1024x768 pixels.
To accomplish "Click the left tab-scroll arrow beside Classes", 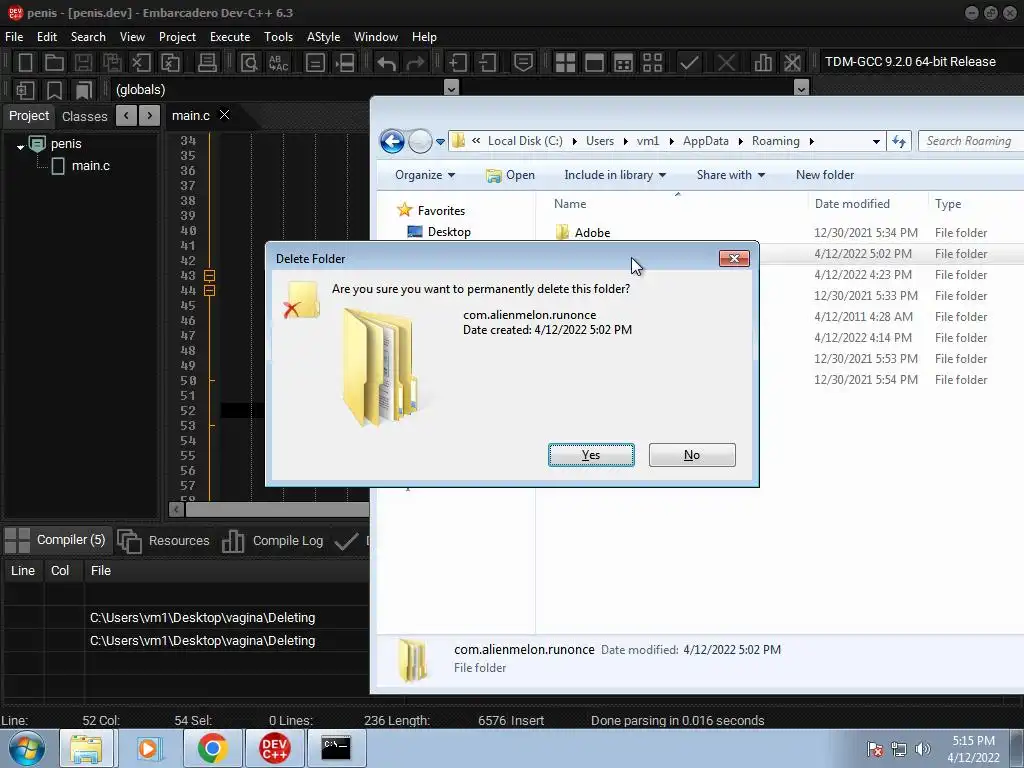I will click(x=126, y=116).
